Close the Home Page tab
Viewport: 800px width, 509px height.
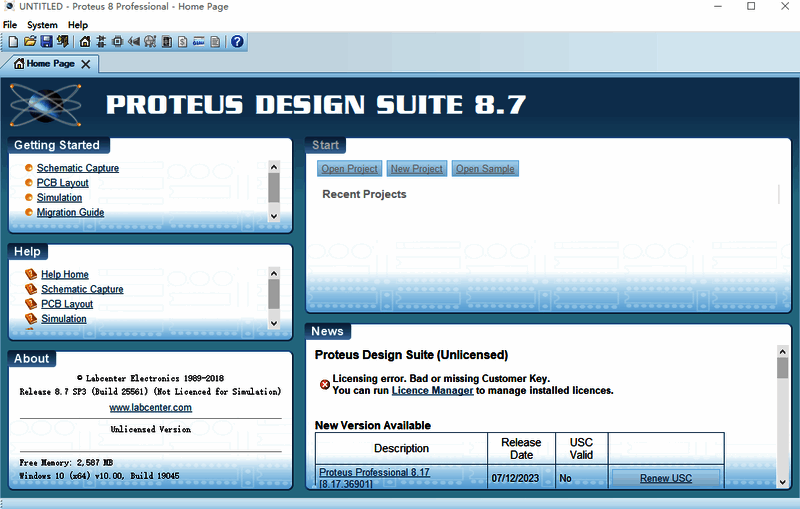(x=86, y=64)
